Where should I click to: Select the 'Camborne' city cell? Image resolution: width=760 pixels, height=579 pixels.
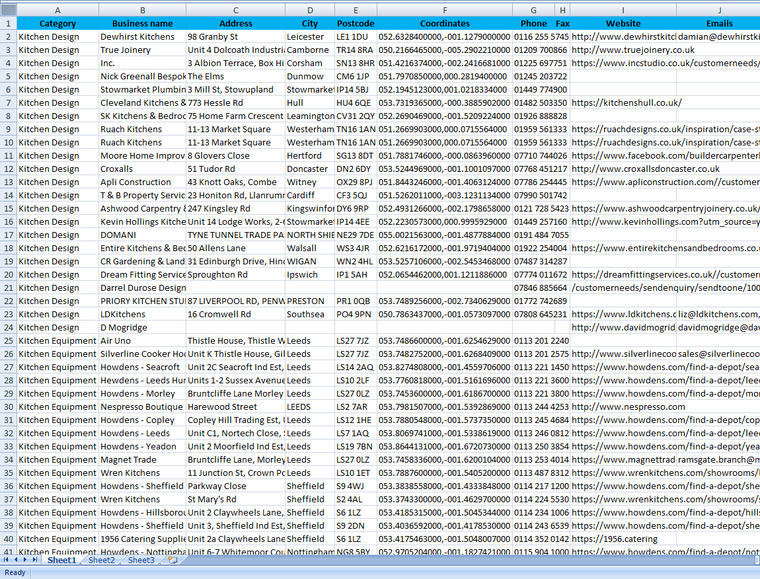(x=310, y=50)
